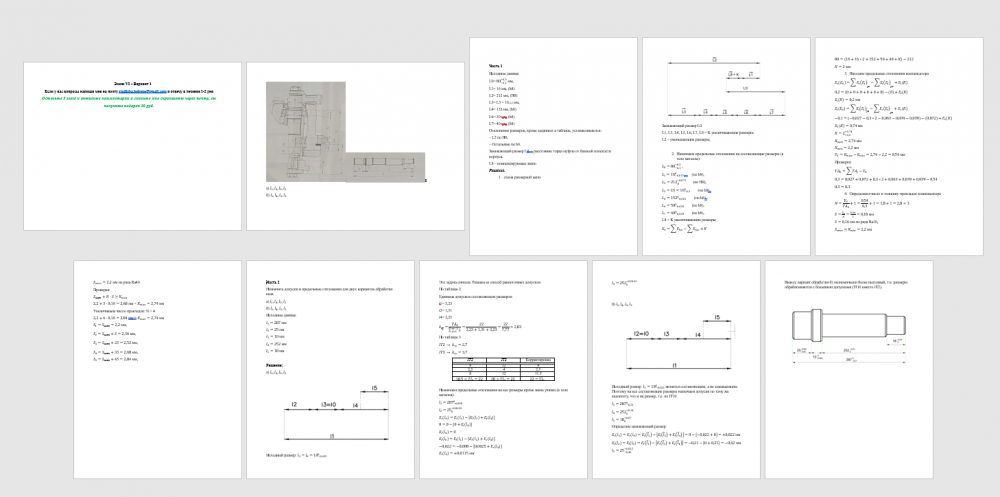Viewport: 1000px width, 497px height.
Task: Click the 'l5' label in the 'l3=l0' diagram
Action: coord(374,388)
